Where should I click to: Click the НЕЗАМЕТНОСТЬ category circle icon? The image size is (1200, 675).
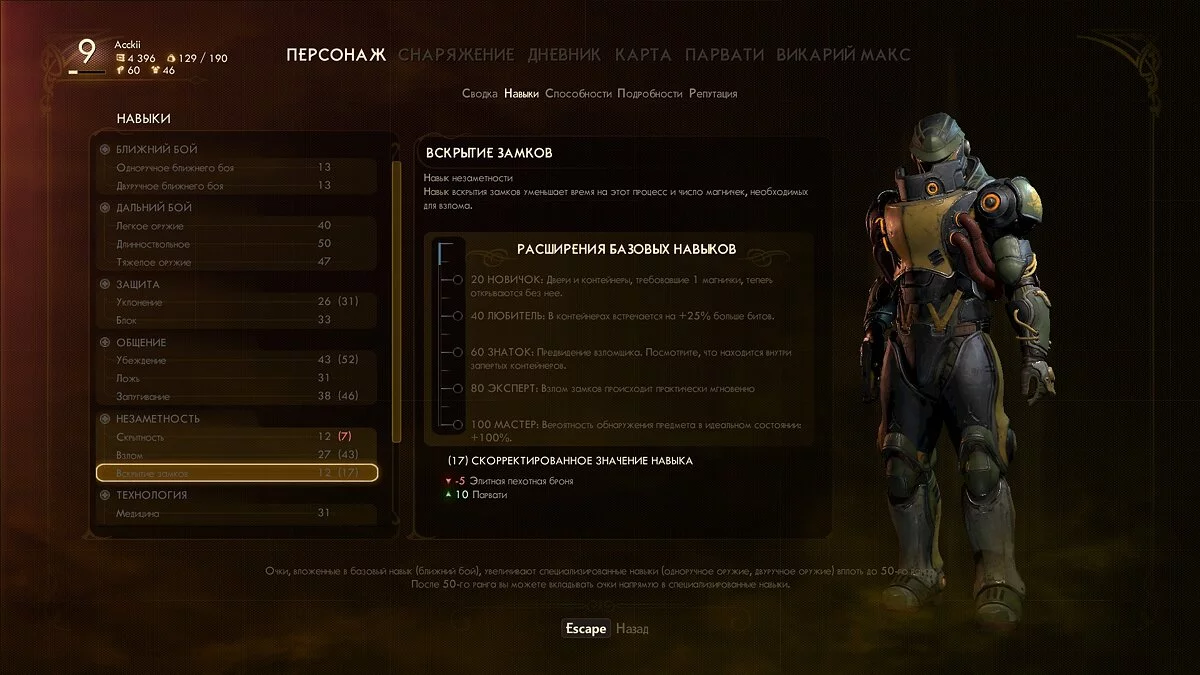[x=105, y=418]
